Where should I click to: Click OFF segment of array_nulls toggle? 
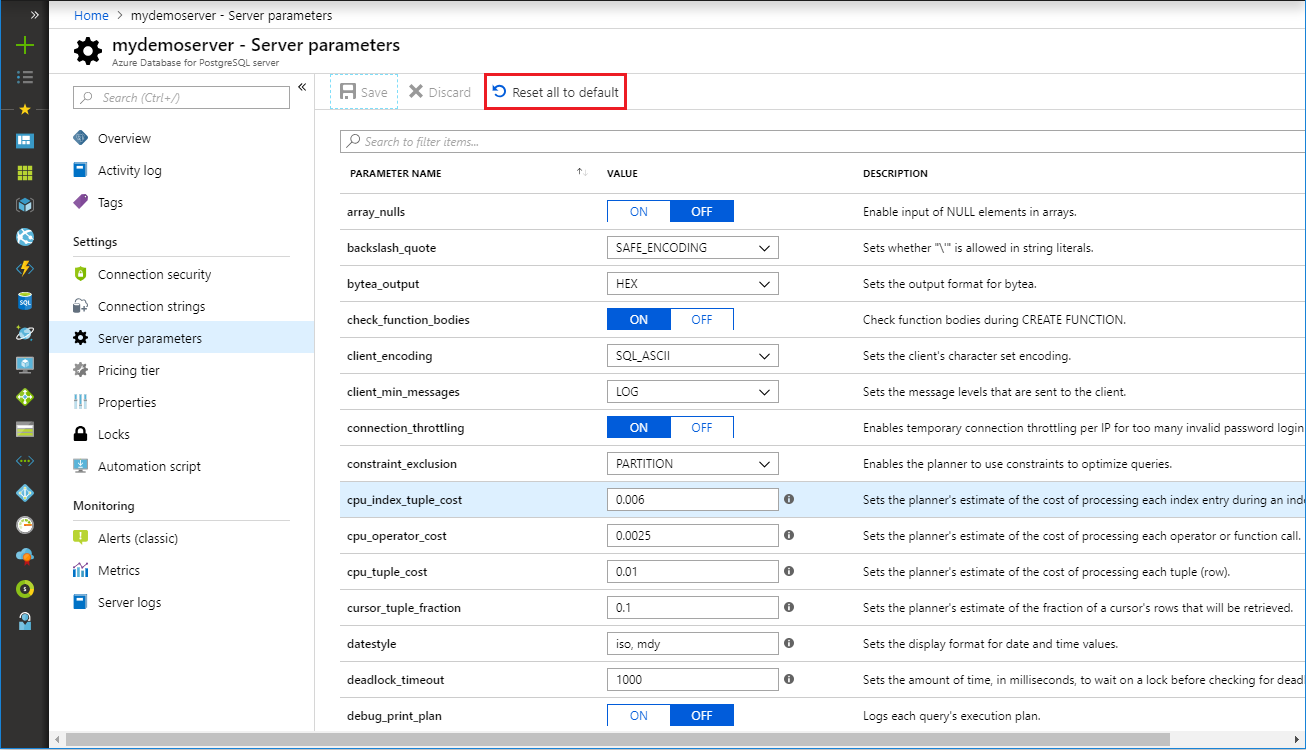click(702, 211)
